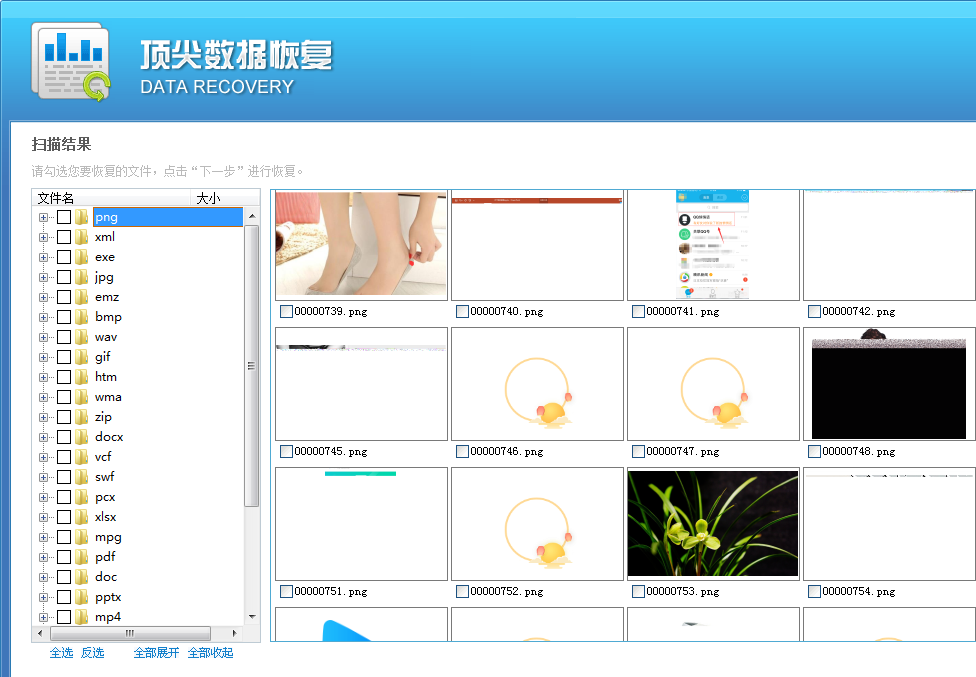Image resolution: width=976 pixels, height=677 pixels.
Task: Click 反选 to invert selection
Action: tap(93, 653)
